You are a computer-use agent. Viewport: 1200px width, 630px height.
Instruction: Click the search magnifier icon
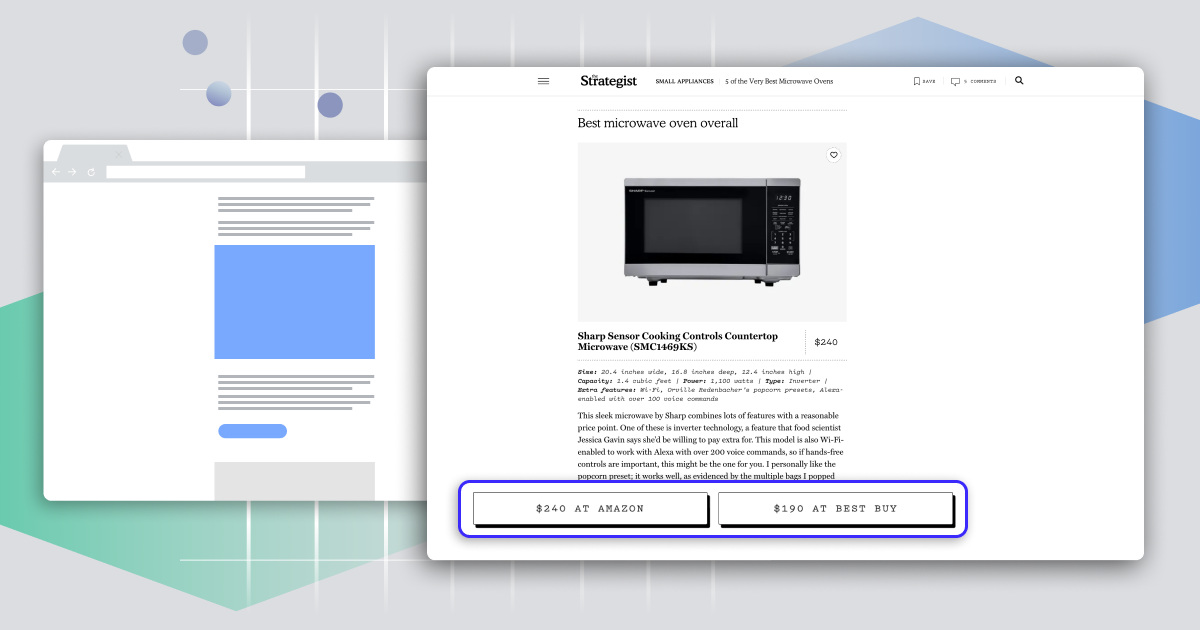[x=1019, y=81]
